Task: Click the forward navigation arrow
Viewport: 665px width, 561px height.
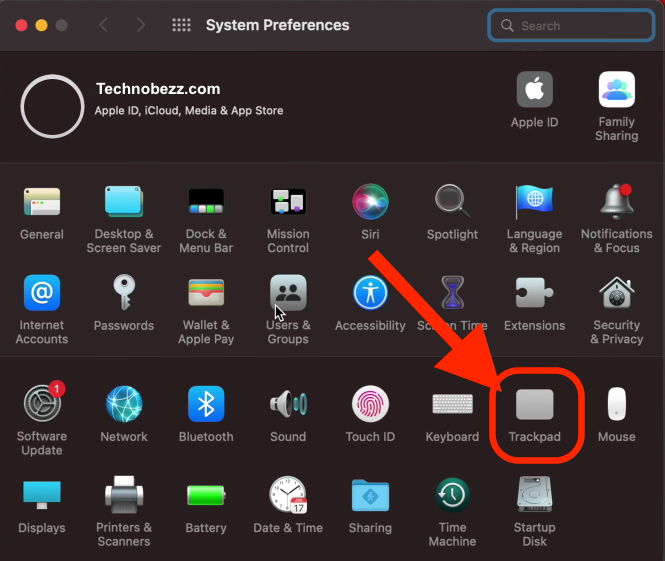Action: coord(140,25)
